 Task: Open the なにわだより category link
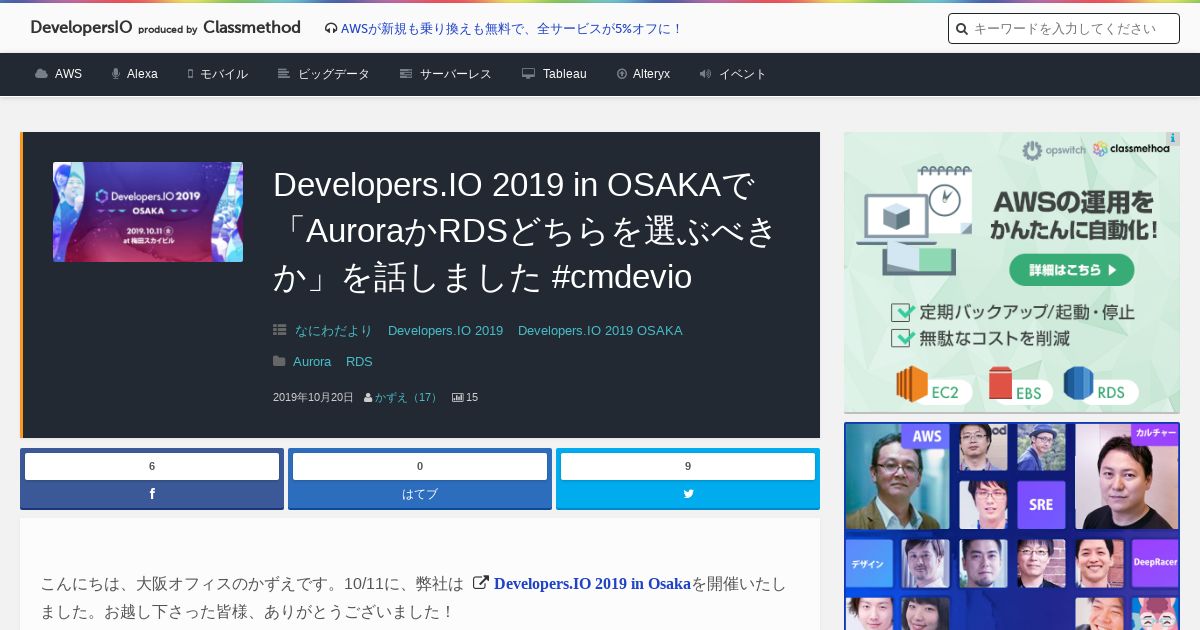pyautogui.click(x=334, y=330)
